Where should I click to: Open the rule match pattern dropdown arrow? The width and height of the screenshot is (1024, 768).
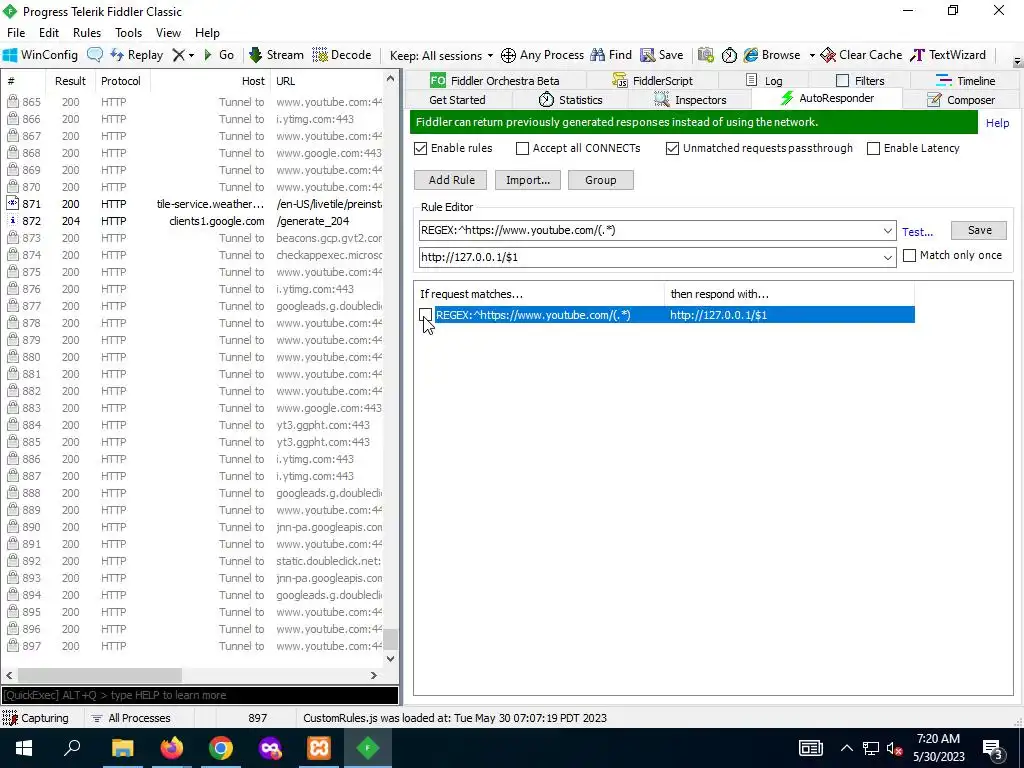[x=888, y=231]
